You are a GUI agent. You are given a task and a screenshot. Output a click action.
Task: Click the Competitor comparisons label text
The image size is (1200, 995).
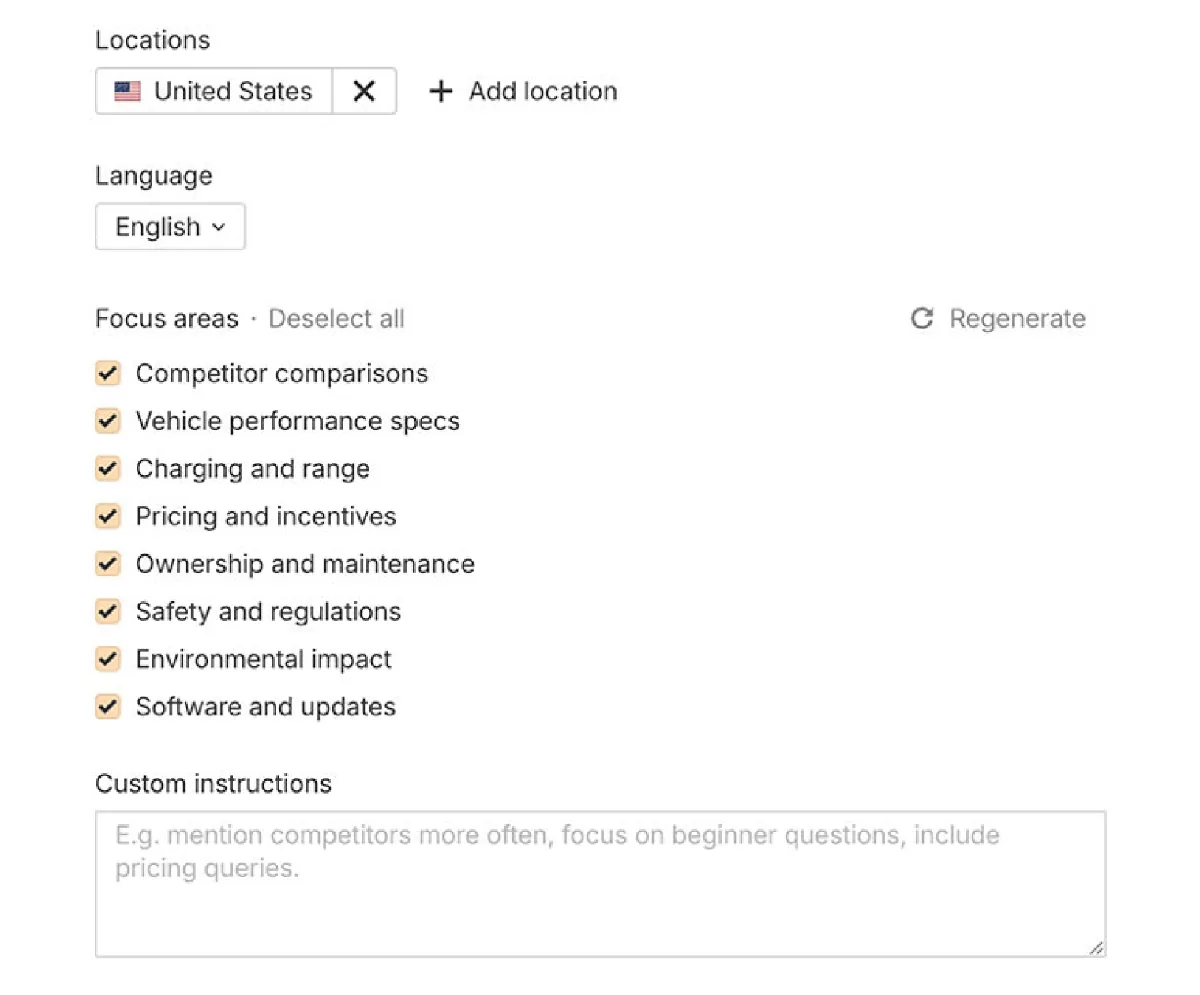point(282,374)
